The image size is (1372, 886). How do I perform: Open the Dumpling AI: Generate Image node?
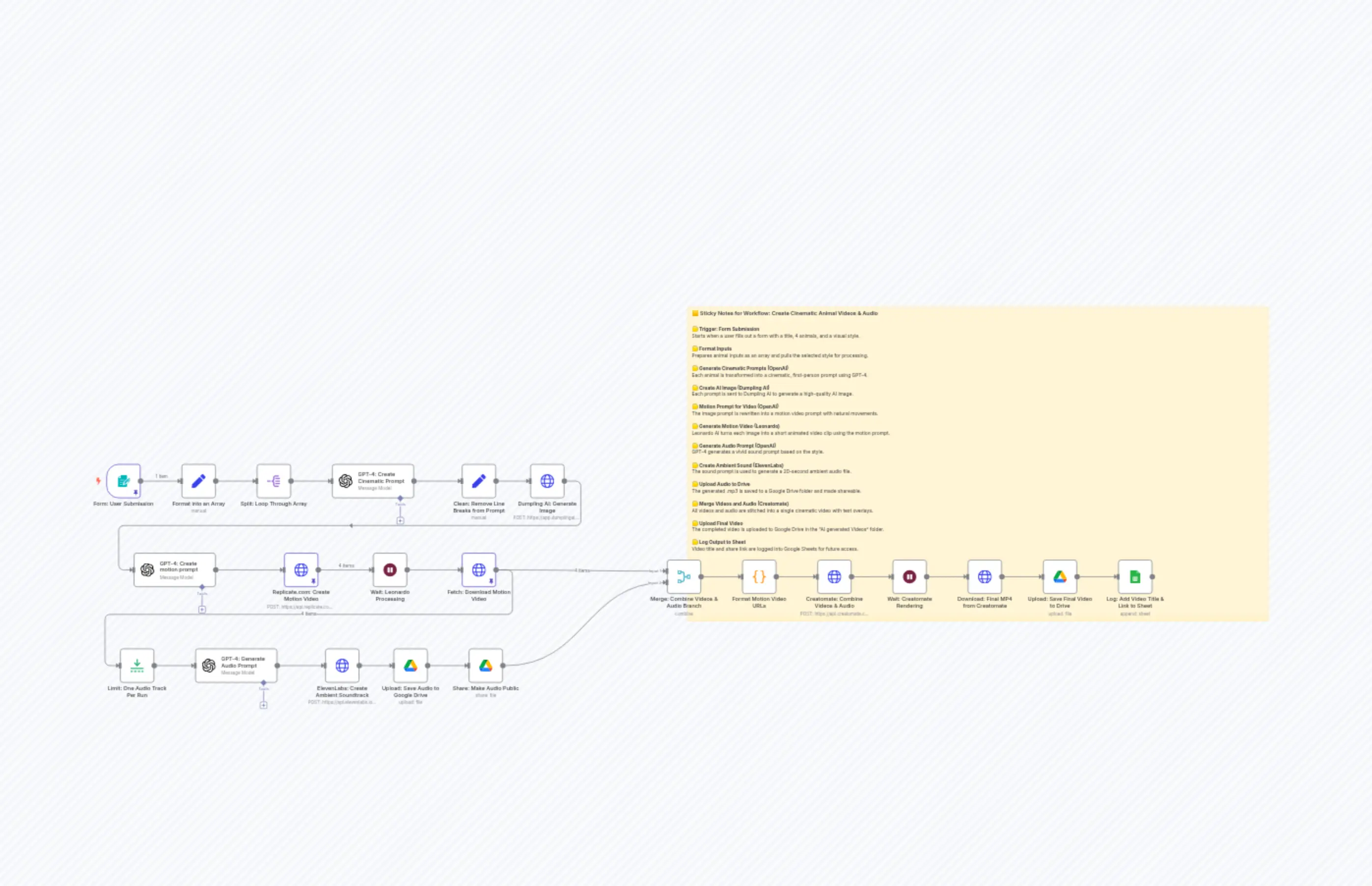(547, 481)
